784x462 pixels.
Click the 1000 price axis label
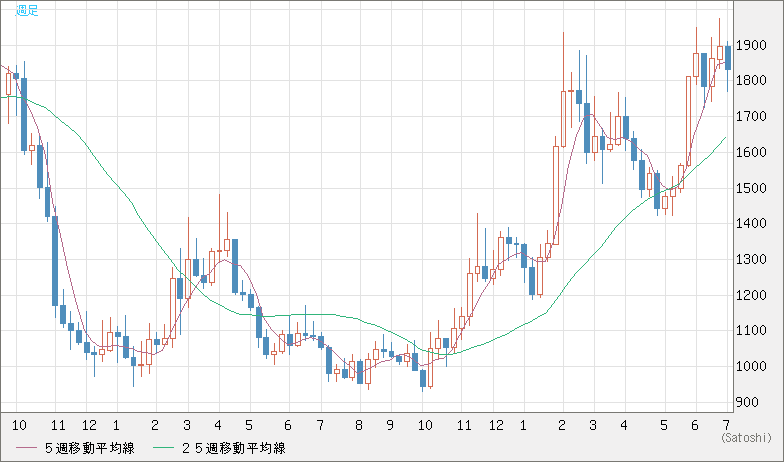751,366
